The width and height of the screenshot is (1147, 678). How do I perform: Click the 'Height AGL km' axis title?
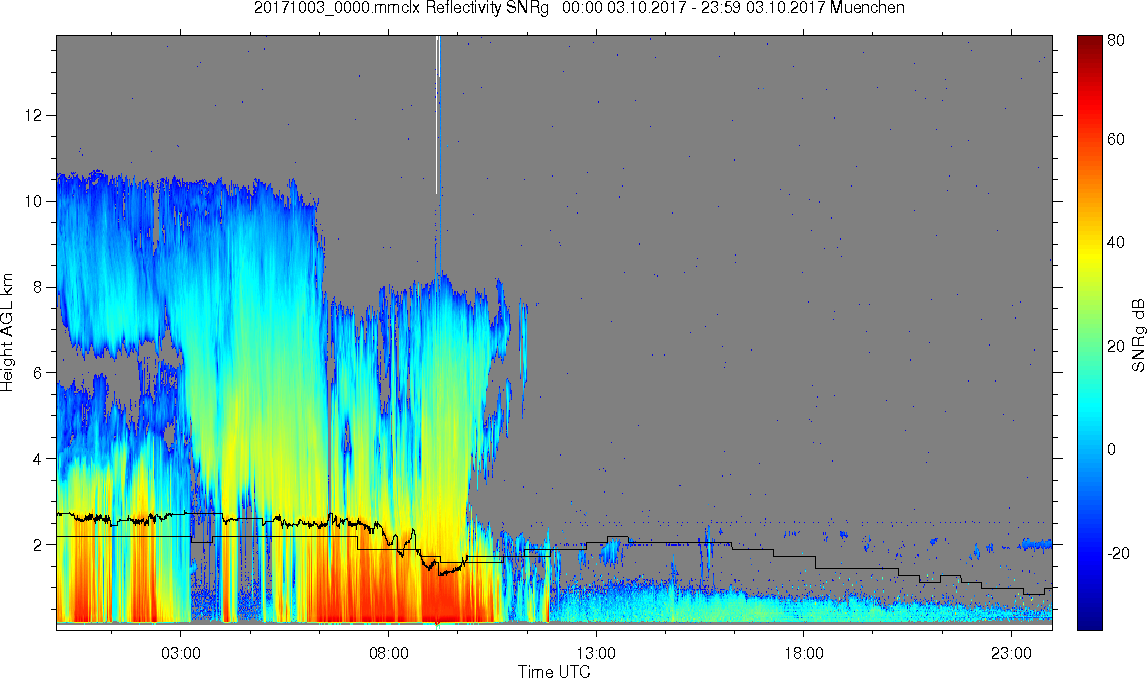(7, 332)
